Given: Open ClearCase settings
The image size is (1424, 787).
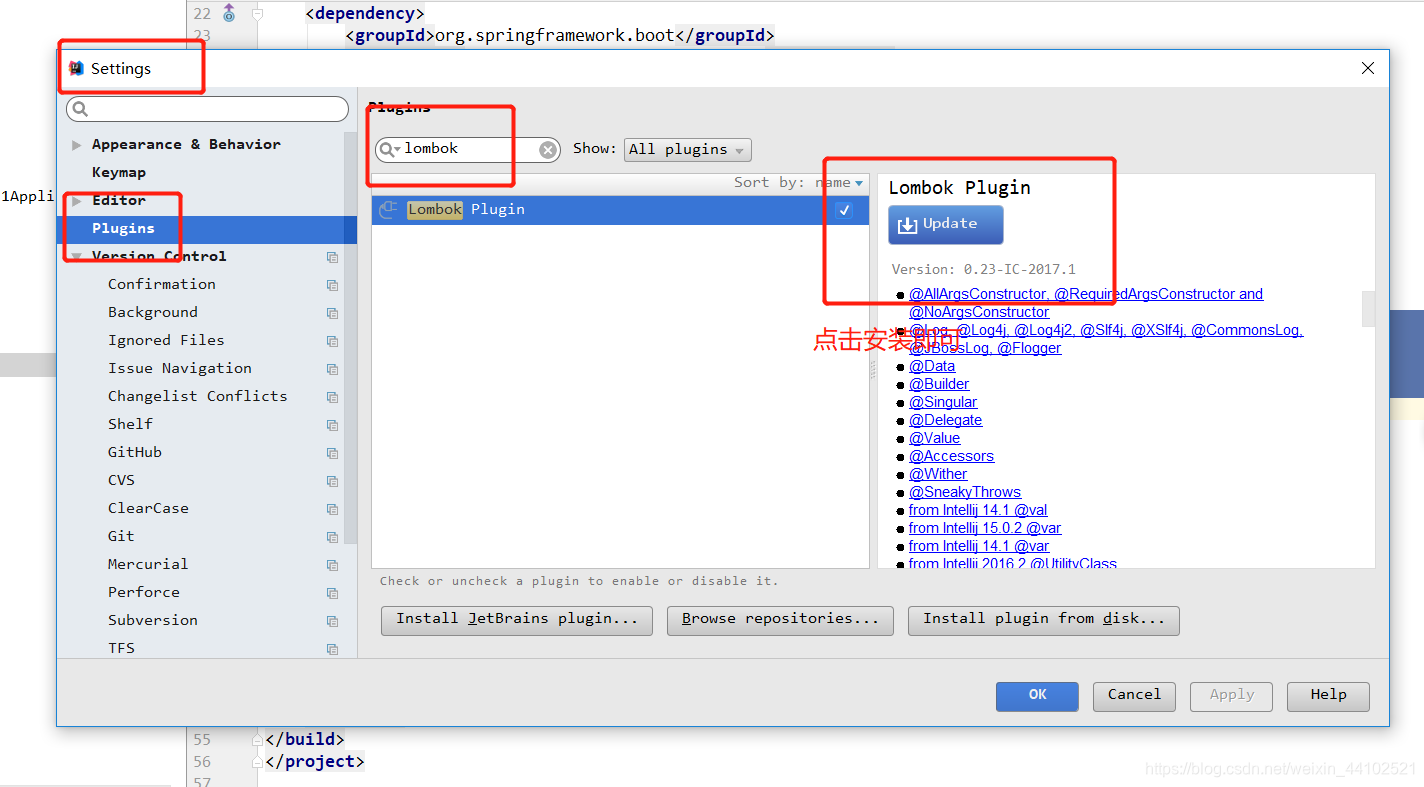Looking at the screenshot, I should (x=148, y=509).
